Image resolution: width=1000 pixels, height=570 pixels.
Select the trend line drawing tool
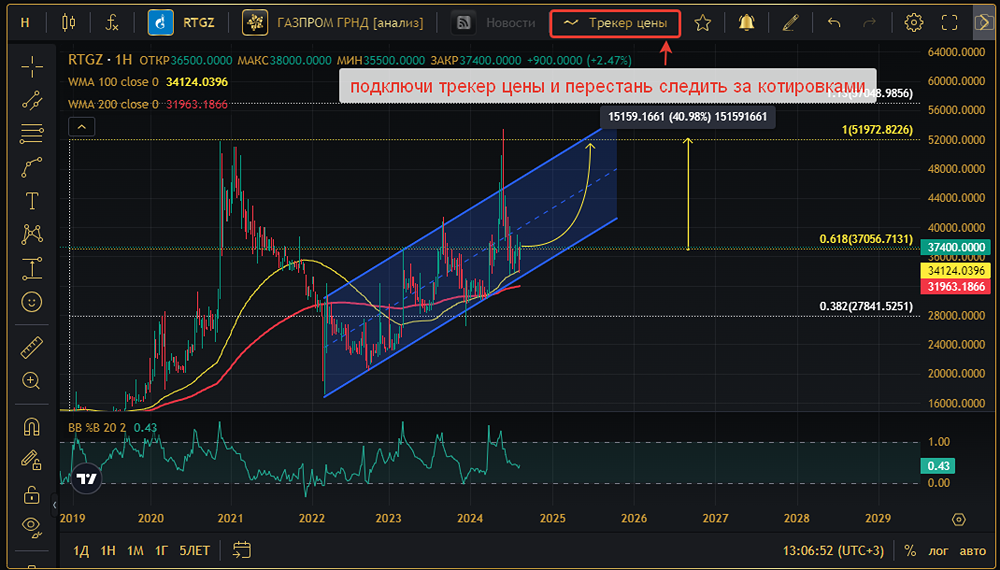click(x=32, y=99)
